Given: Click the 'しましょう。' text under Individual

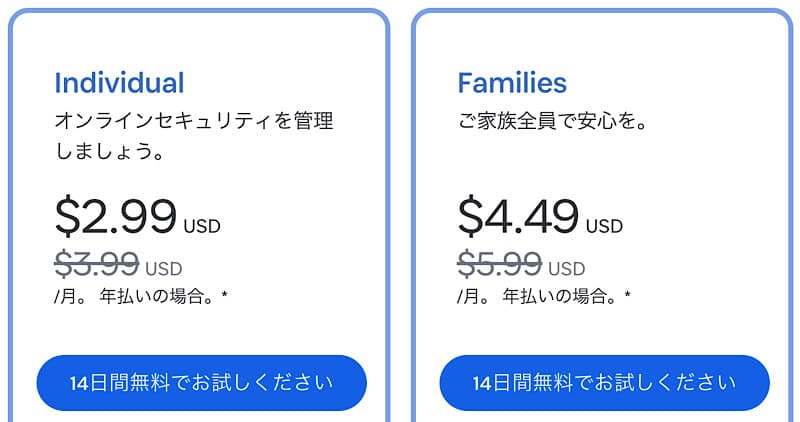Looking at the screenshot, I should (x=110, y=154).
